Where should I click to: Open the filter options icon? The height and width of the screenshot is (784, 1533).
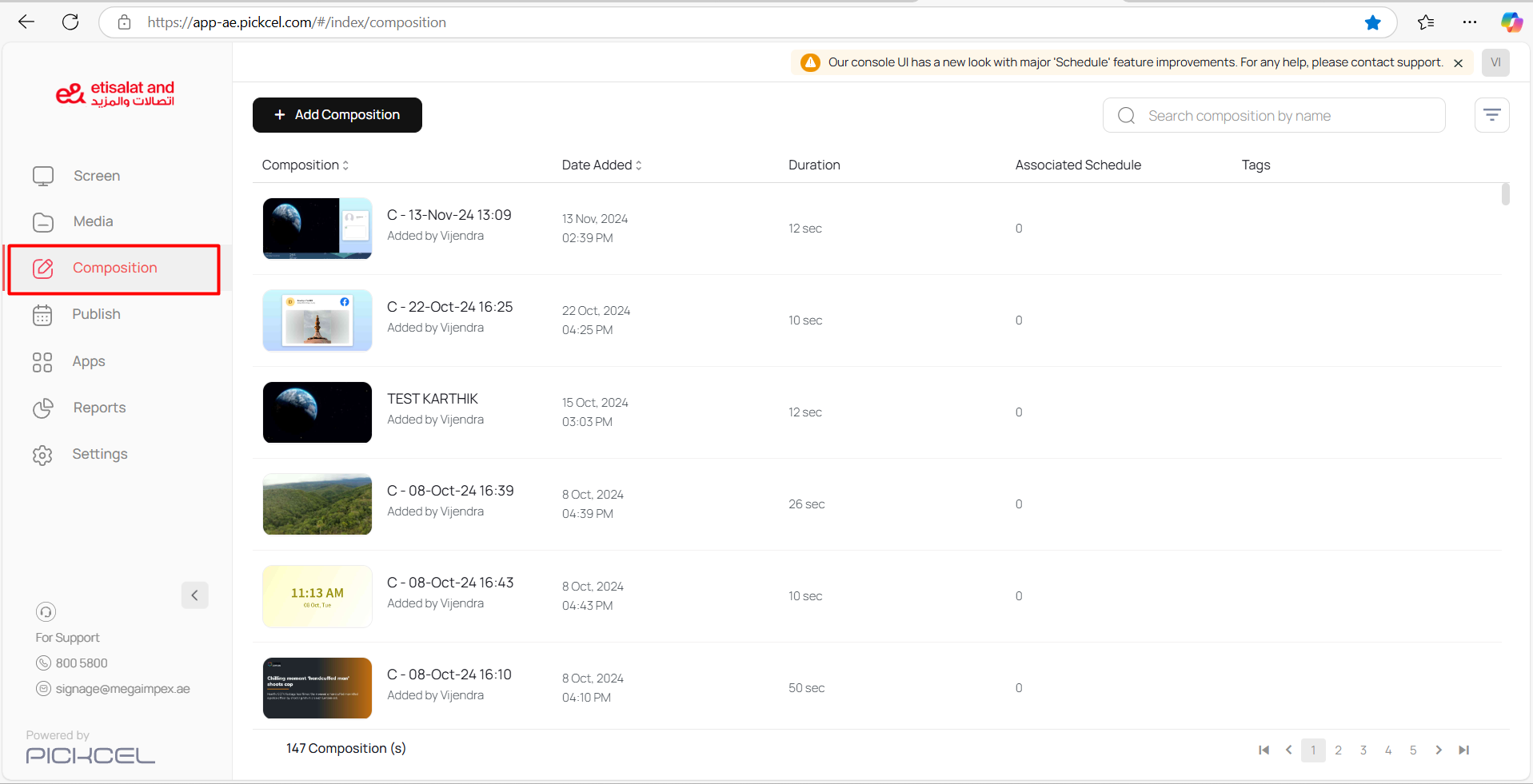click(x=1491, y=115)
